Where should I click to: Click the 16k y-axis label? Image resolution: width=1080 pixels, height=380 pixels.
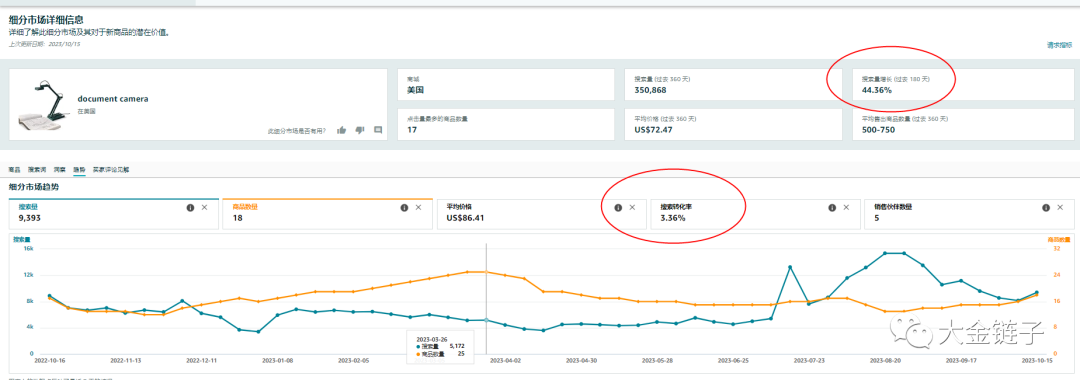coord(28,249)
